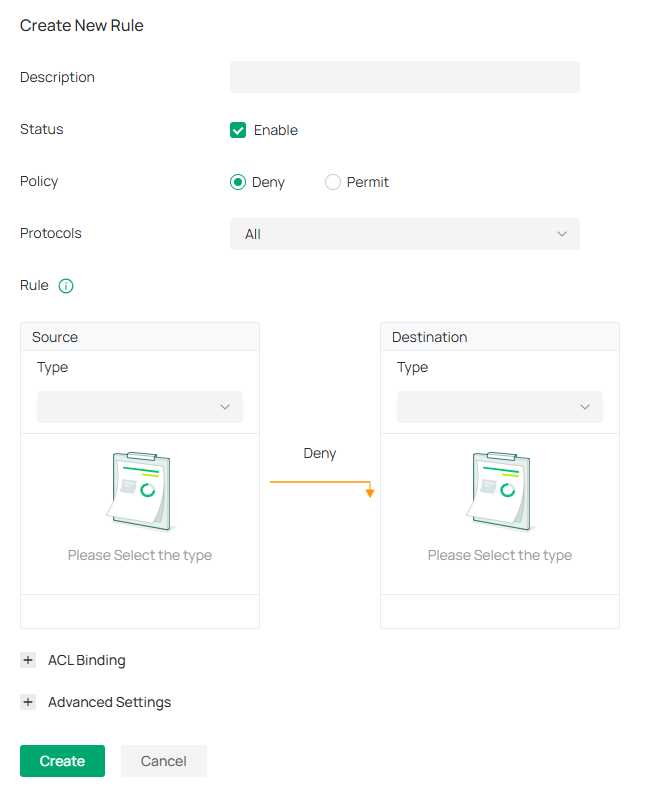
Task: Click the orange Deny arrow between panels
Action: pyautogui.click(x=320, y=484)
